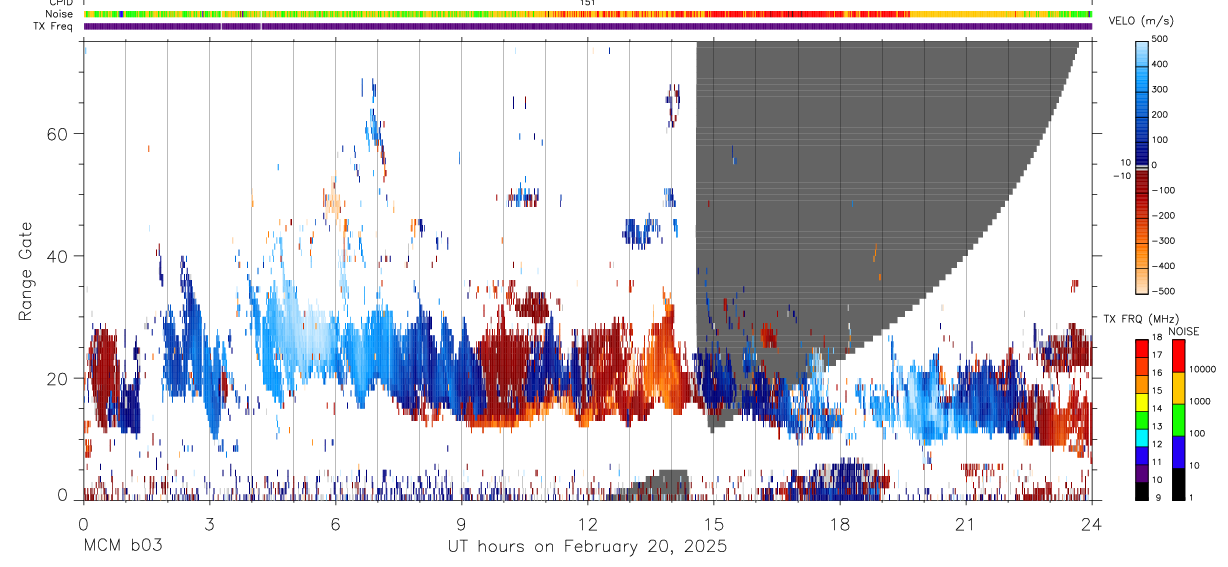1228x567 pixels.
Task: Click the '3' hour tick label
Action: coord(210,524)
